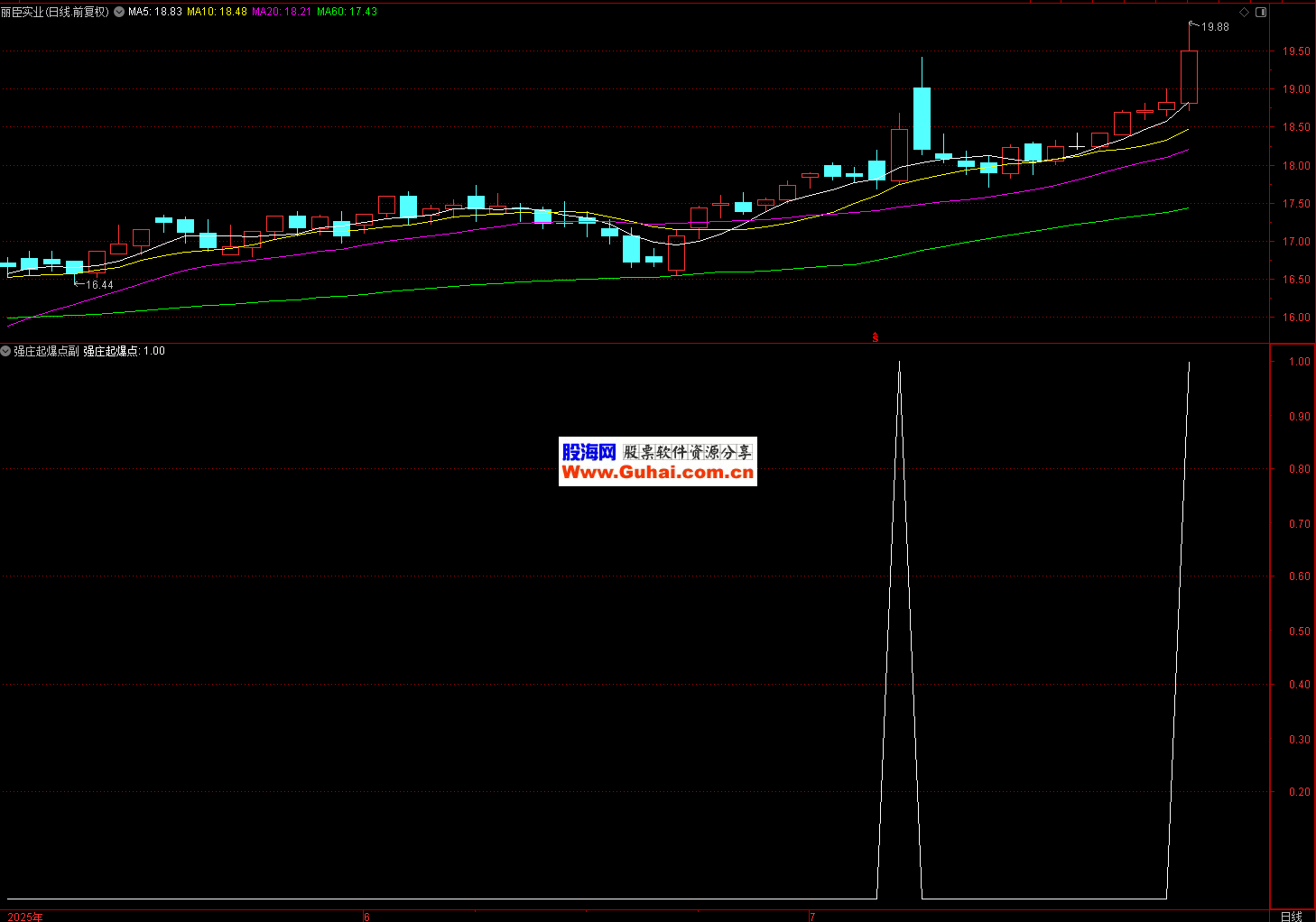Click the 强庄起爆点副 indicator name label
Image resolution: width=1316 pixels, height=922 pixels.
(46, 351)
